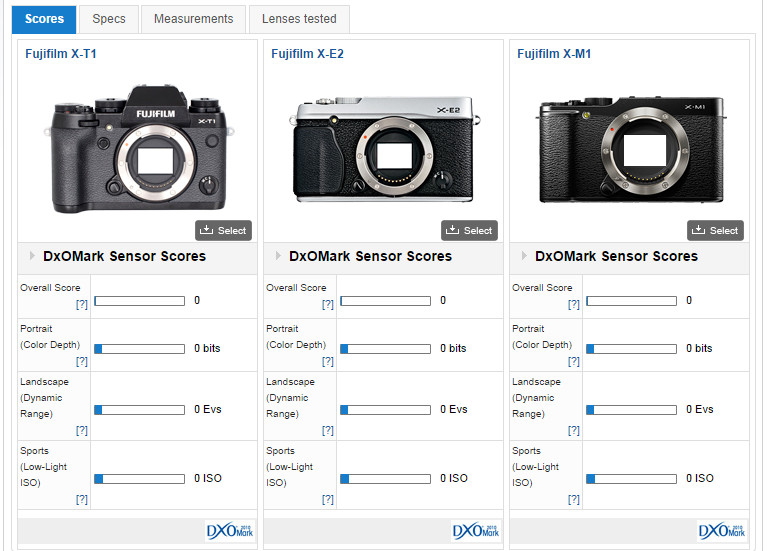Click the DxOMark logo under Fujifilm X-M1

[722, 531]
